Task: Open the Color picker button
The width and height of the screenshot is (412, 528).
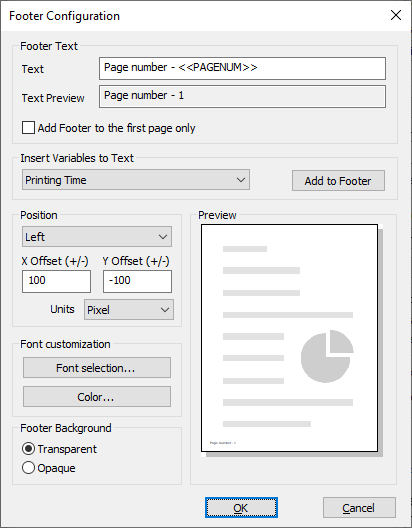Action: tap(97, 397)
